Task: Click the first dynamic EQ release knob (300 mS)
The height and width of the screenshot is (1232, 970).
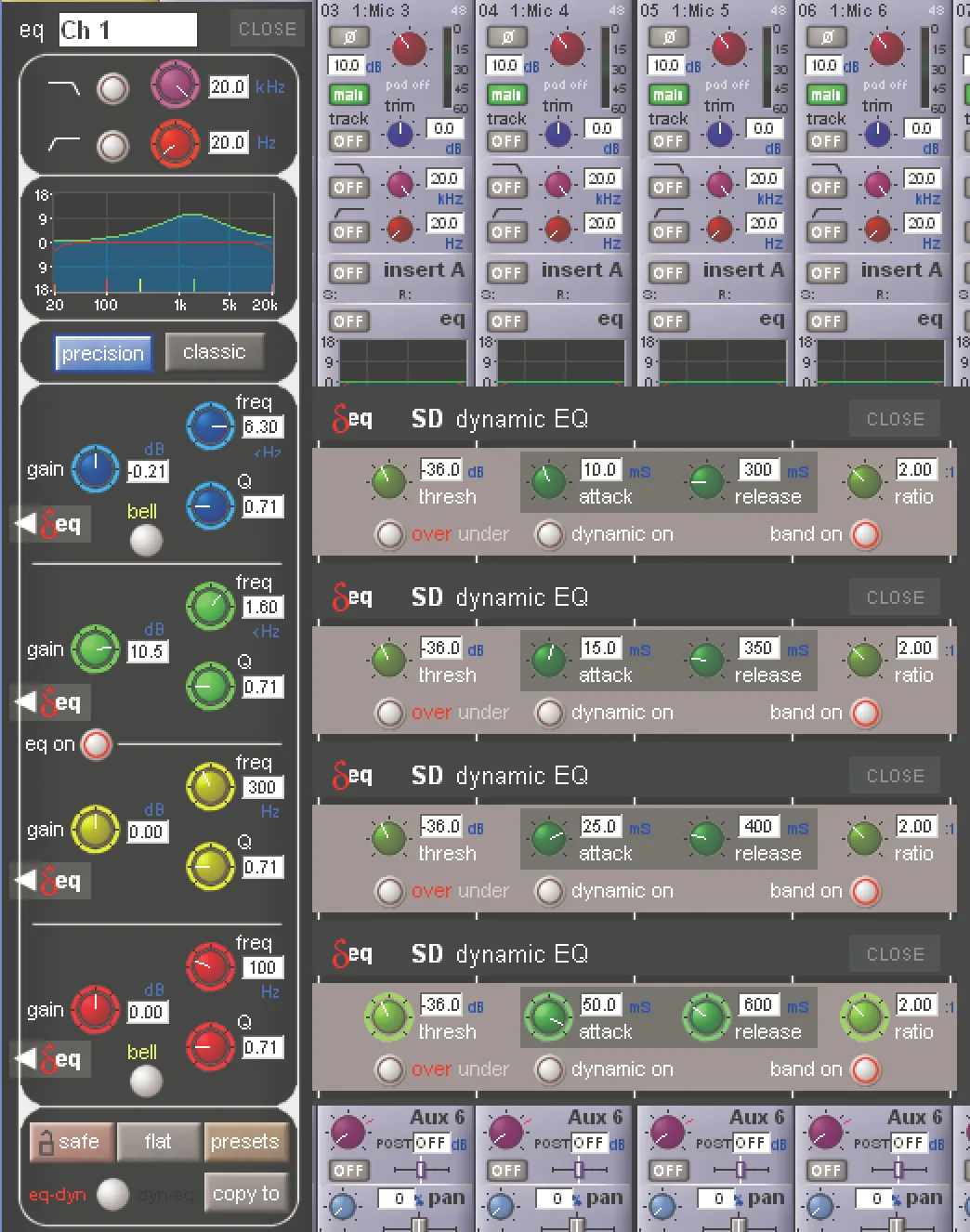Action: point(706,481)
